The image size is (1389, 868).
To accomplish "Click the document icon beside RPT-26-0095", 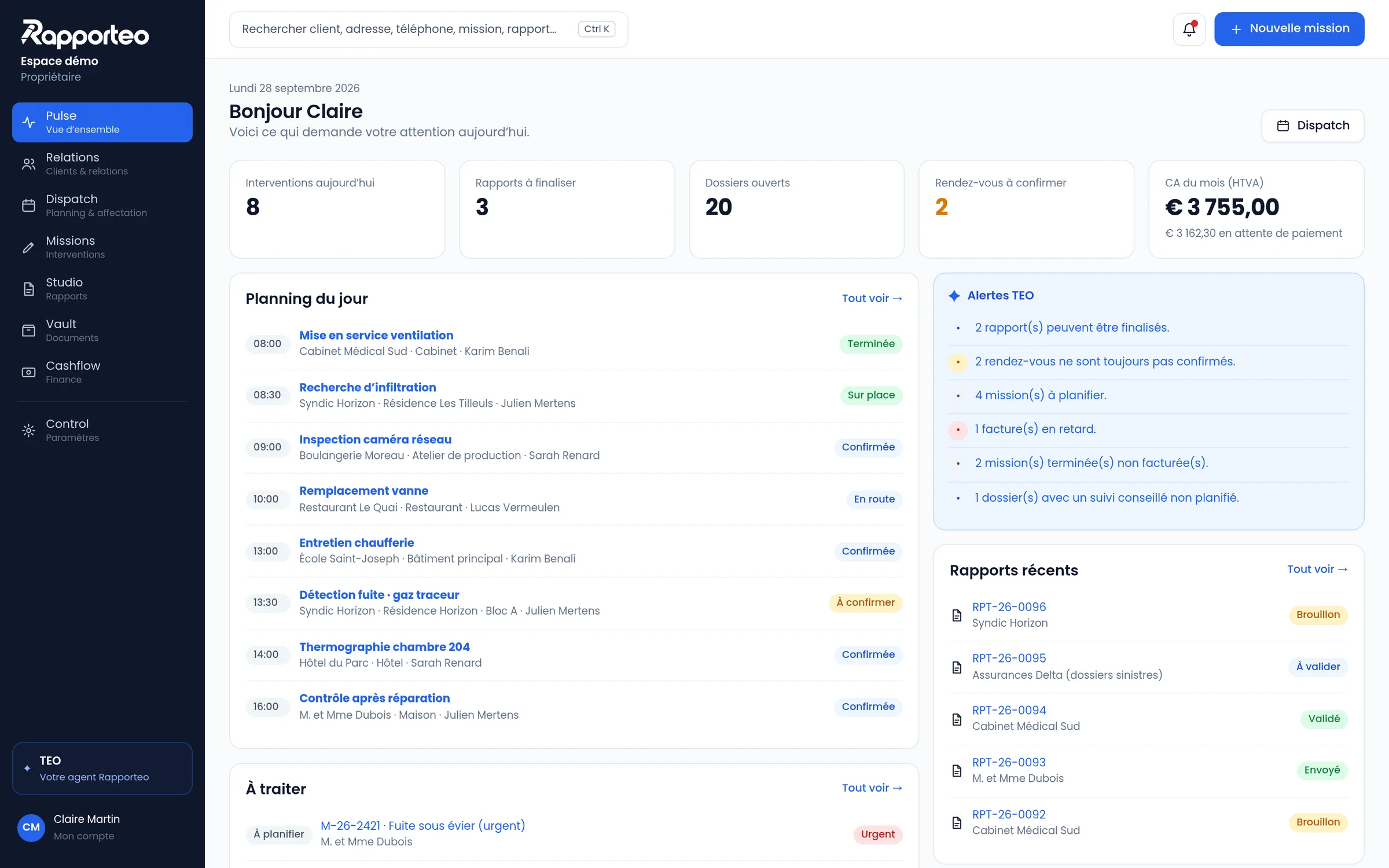I will click(x=957, y=667).
